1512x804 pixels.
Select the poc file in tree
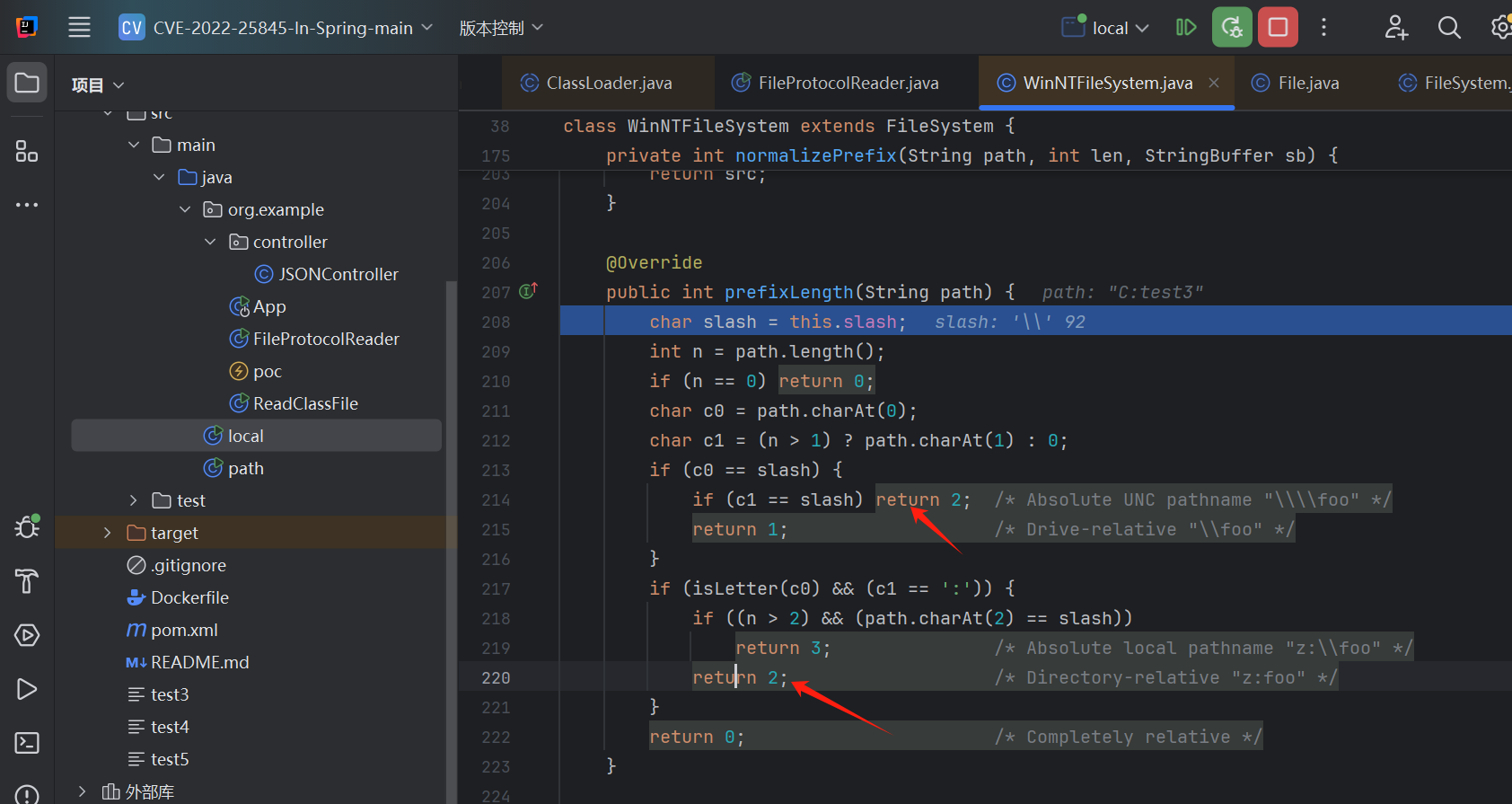[x=256, y=371]
